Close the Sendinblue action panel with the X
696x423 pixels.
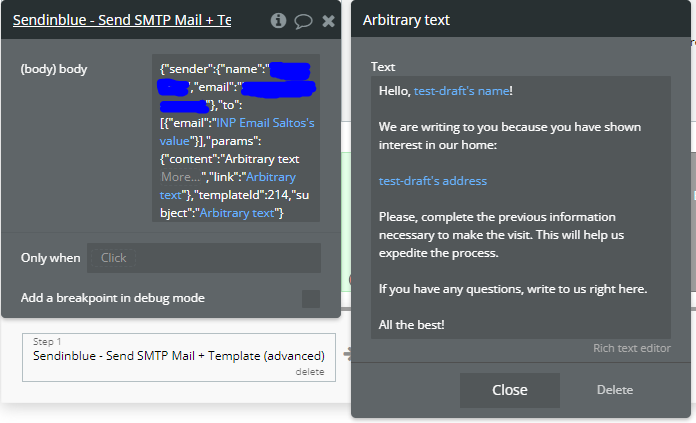pyautogui.click(x=327, y=20)
